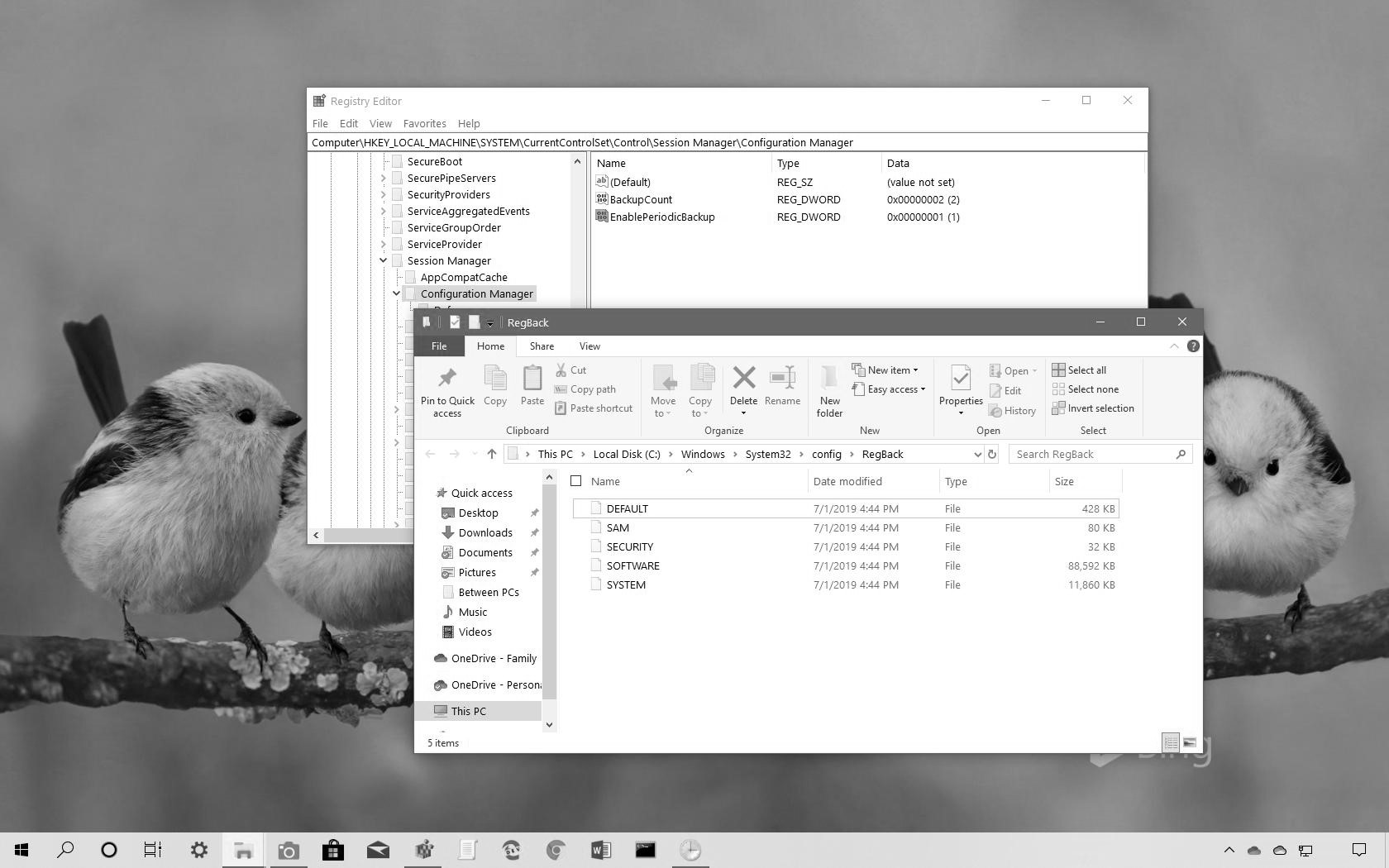Click the Copy ribbon button
The image size is (1389, 868).
[495, 386]
